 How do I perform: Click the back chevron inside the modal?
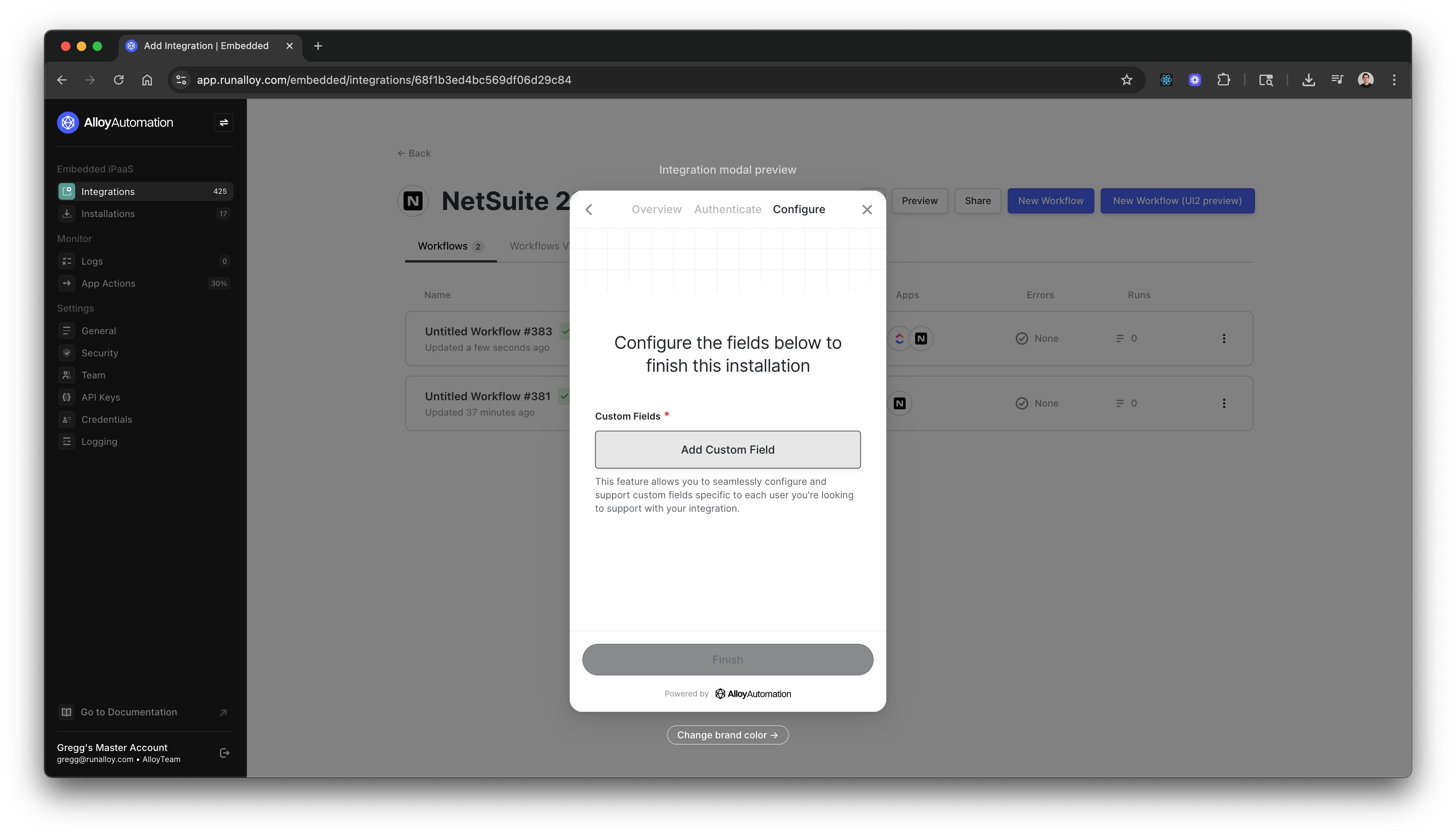[589, 209]
